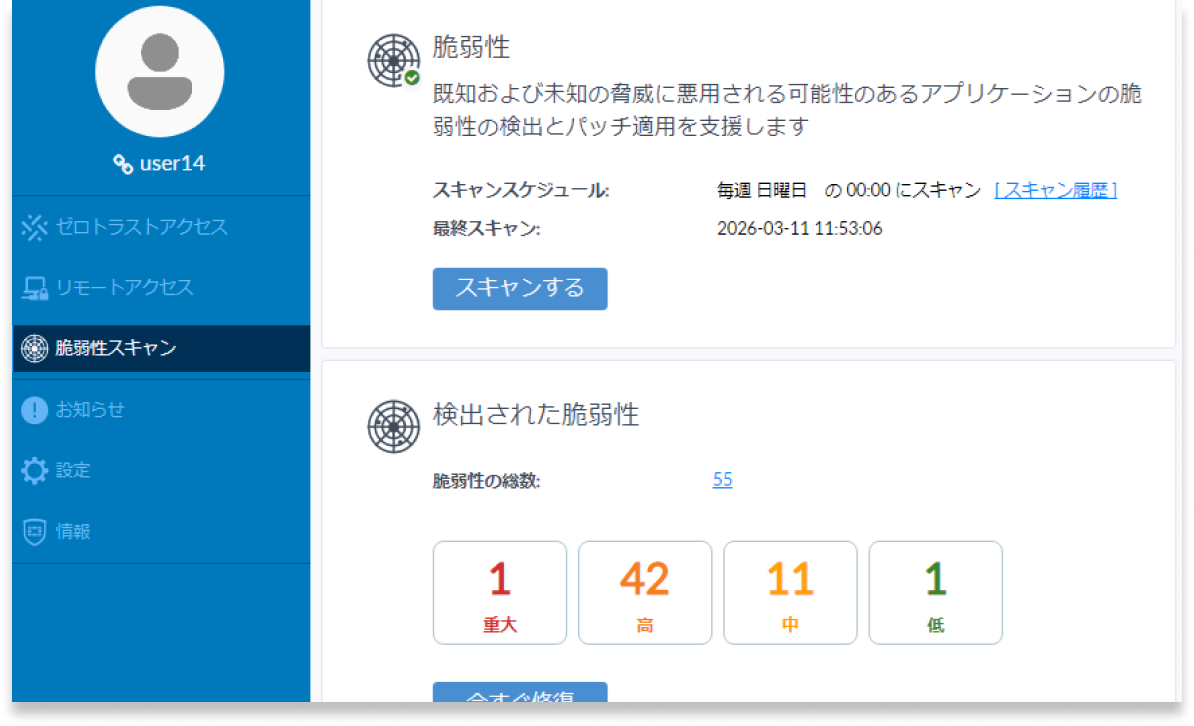
Task: Open 情報 menu item
Action: [161, 532]
